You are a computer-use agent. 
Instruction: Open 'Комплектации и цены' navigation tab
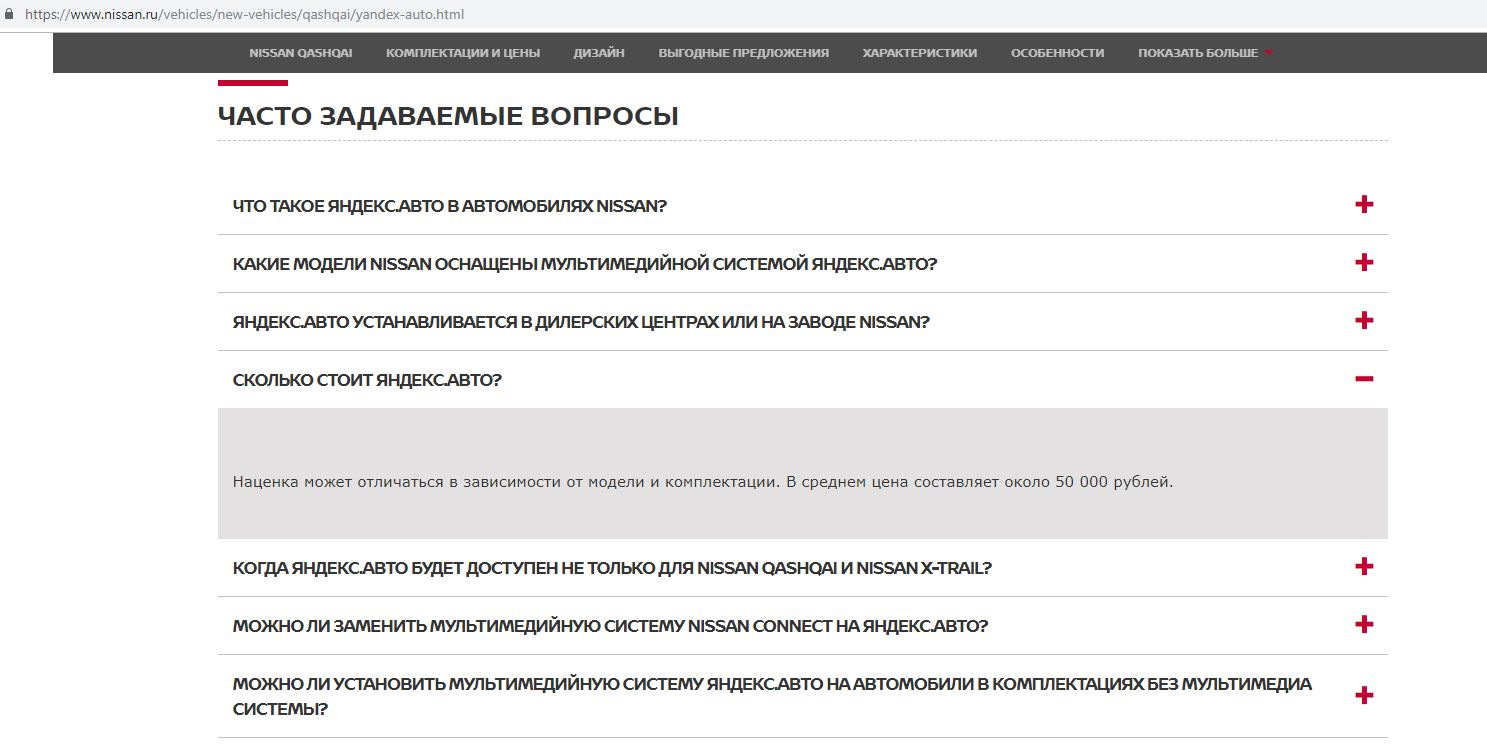tap(463, 53)
